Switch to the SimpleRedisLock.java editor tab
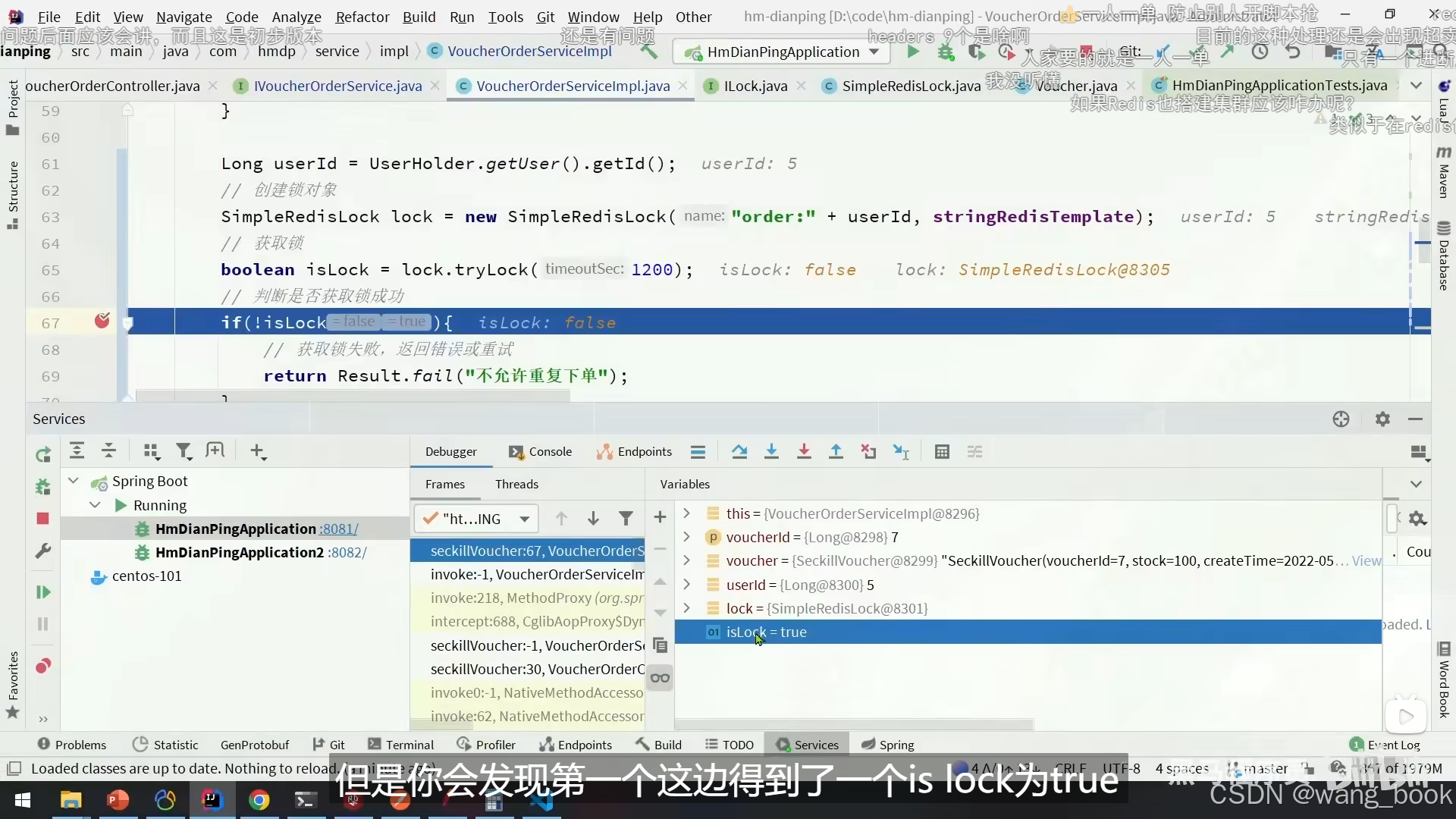 click(x=911, y=86)
